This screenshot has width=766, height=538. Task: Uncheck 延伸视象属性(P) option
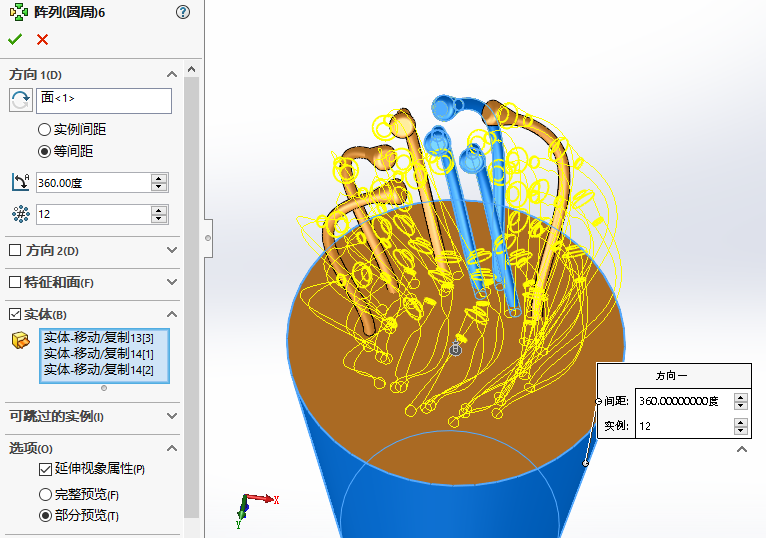coord(45,468)
